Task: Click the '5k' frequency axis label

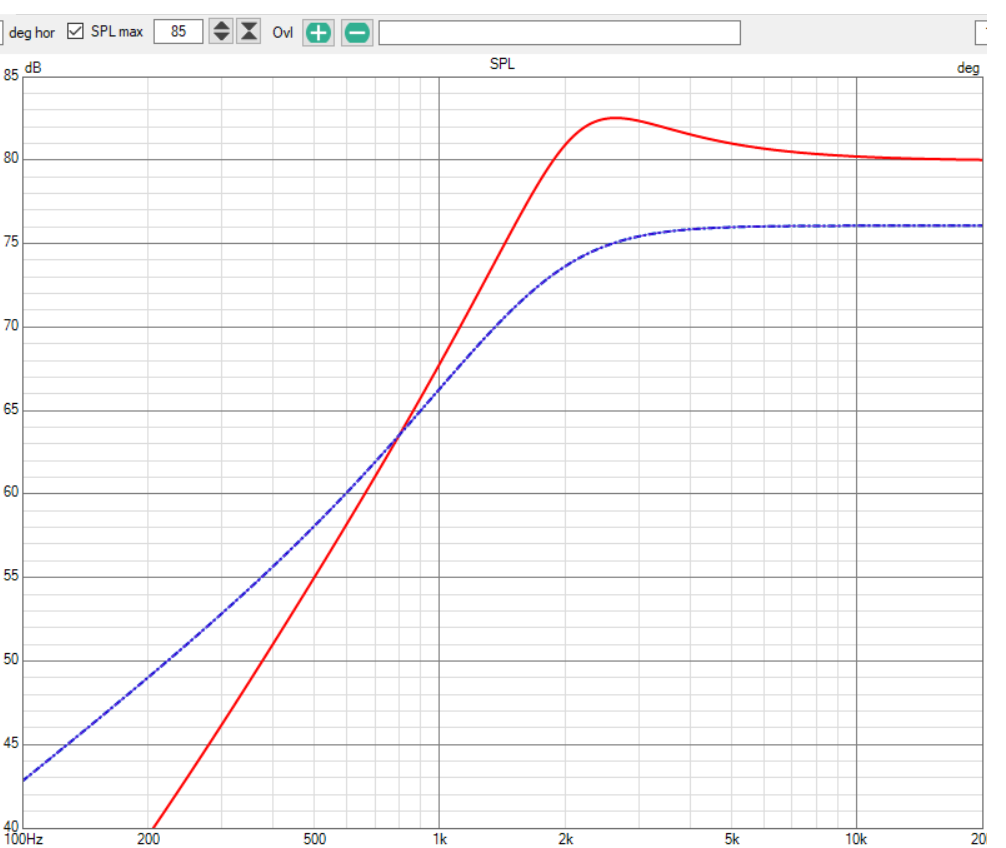Action: [x=731, y=839]
